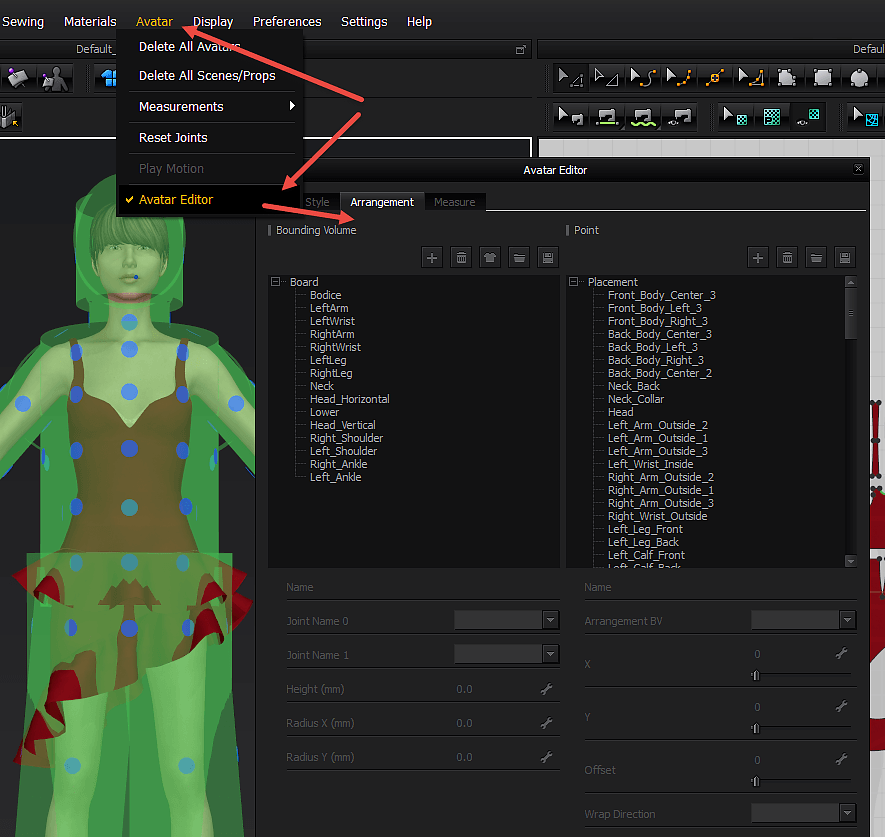Delete the selected Bounding Volume with trash icon
Screen dimensions: 885x837
click(x=461, y=258)
